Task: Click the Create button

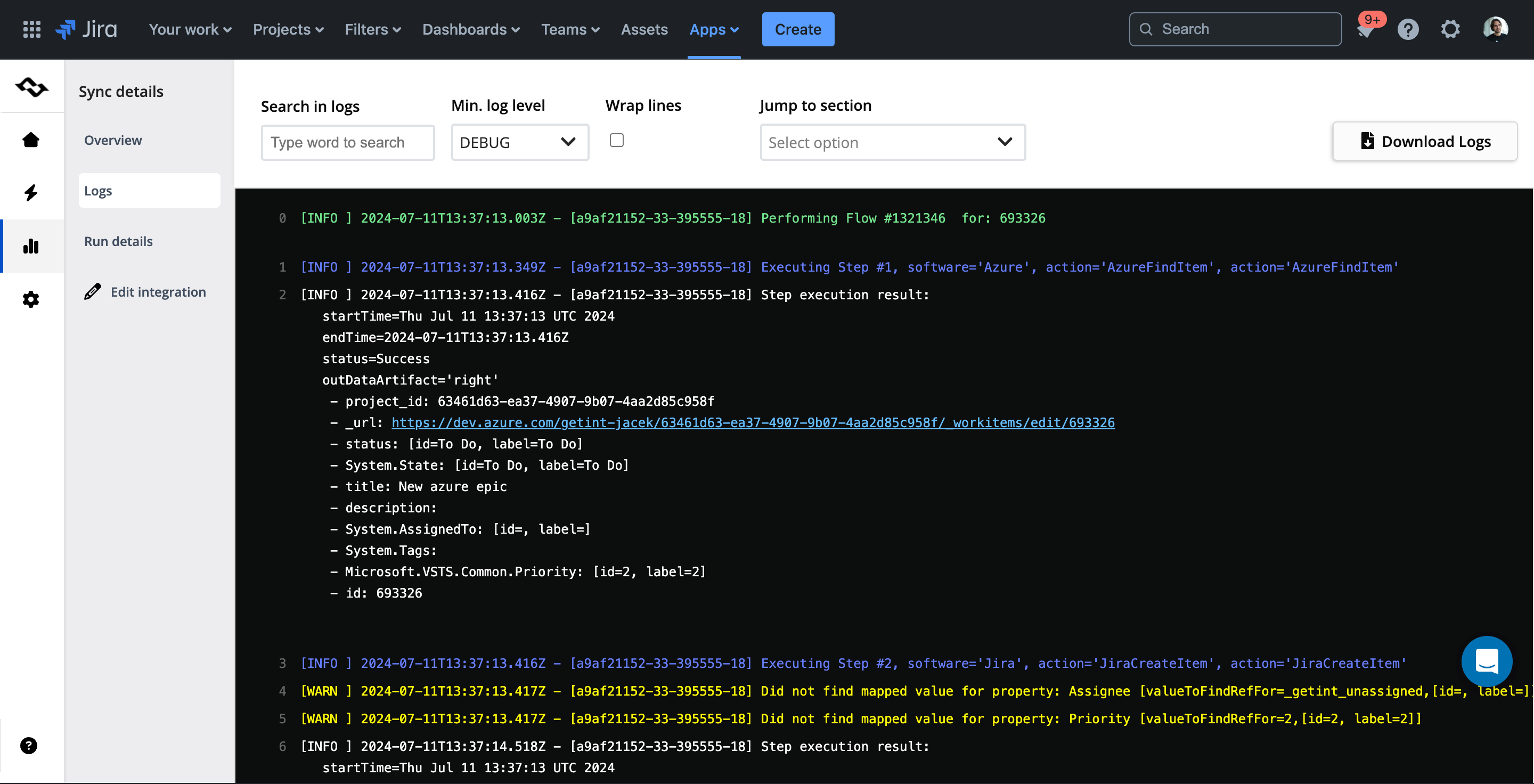Action: click(x=798, y=29)
